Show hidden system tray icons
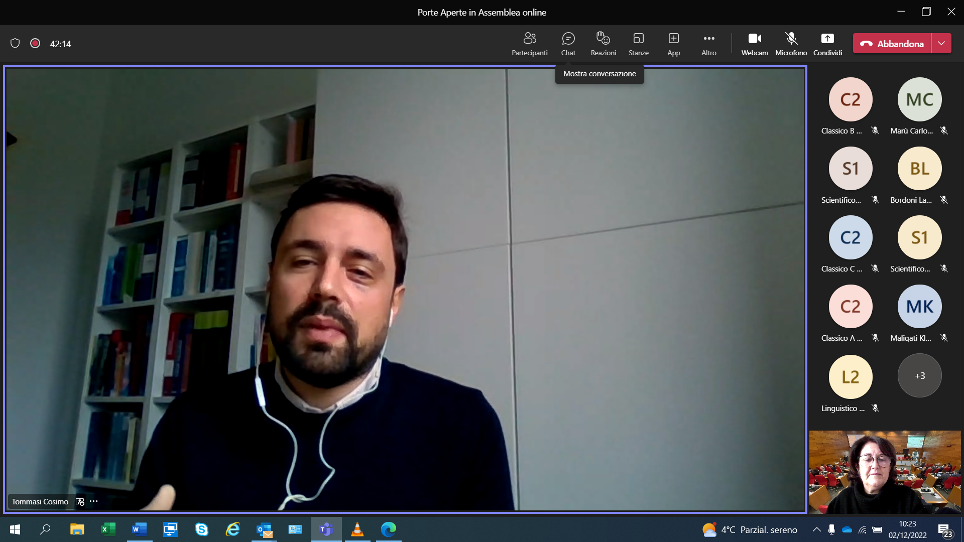 [x=816, y=529]
